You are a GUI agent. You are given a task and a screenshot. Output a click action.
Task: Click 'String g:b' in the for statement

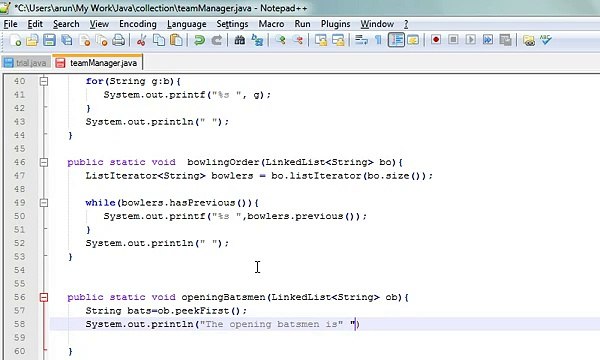(x=140, y=81)
